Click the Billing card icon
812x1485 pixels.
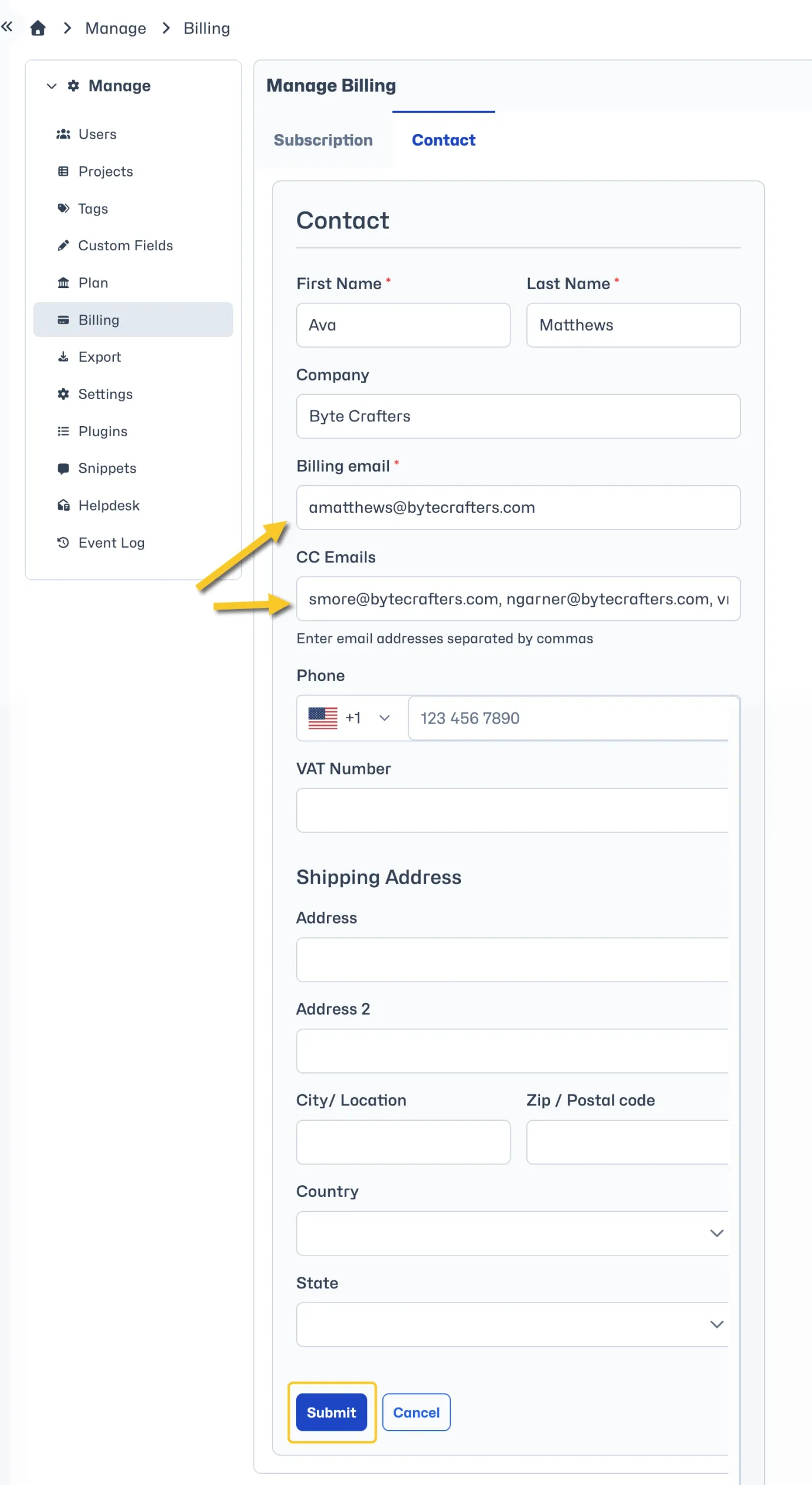pyautogui.click(x=63, y=320)
